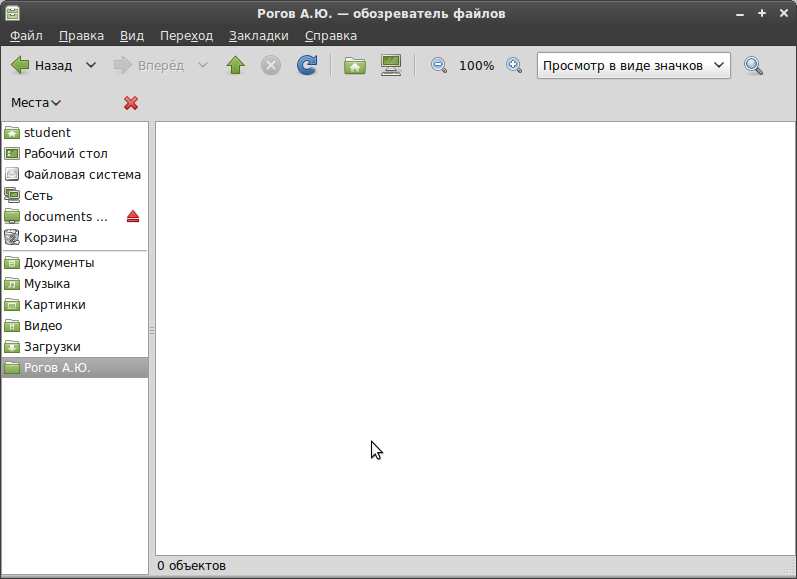The image size is (797, 579).
Task: Open the icon view mode combo box
Action: [x=633, y=66]
